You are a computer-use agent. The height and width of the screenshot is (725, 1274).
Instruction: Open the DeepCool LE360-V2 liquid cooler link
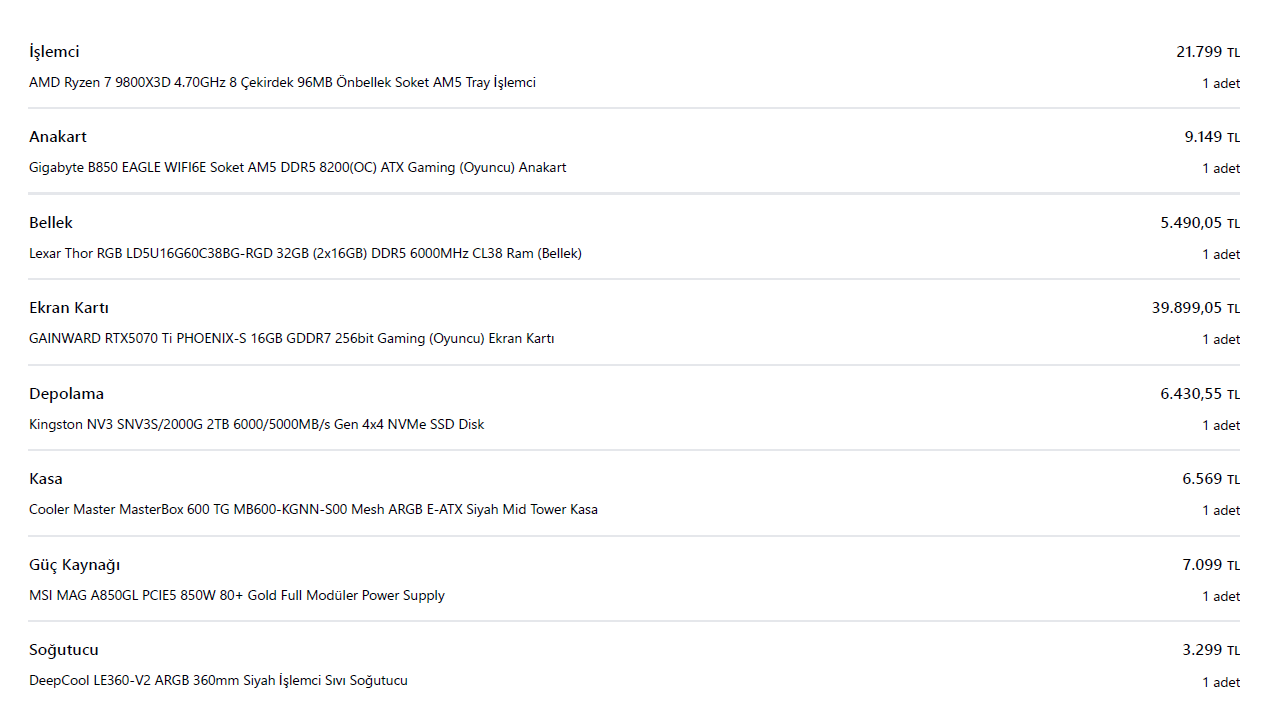(218, 681)
